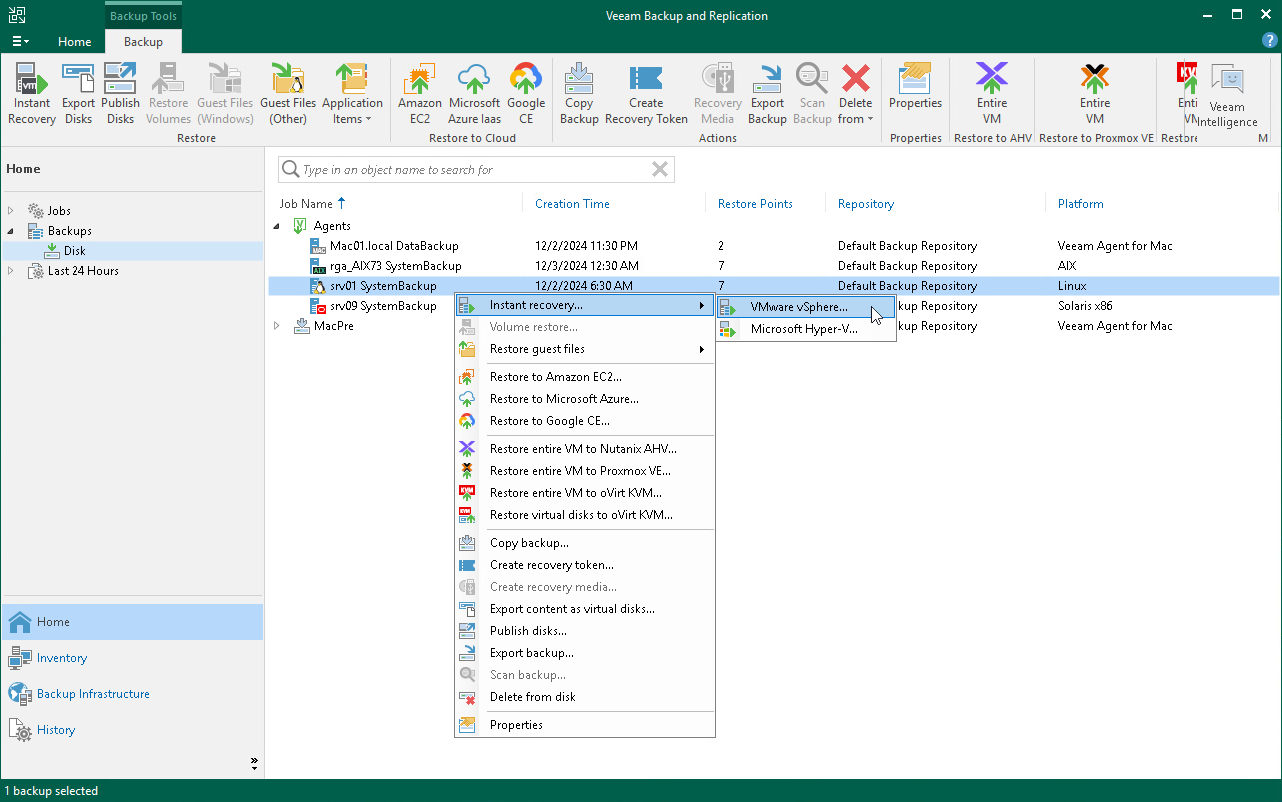Choose Microsoft Azure IaaS restore icon
This screenshot has width=1282, height=802.
point(474,94)
